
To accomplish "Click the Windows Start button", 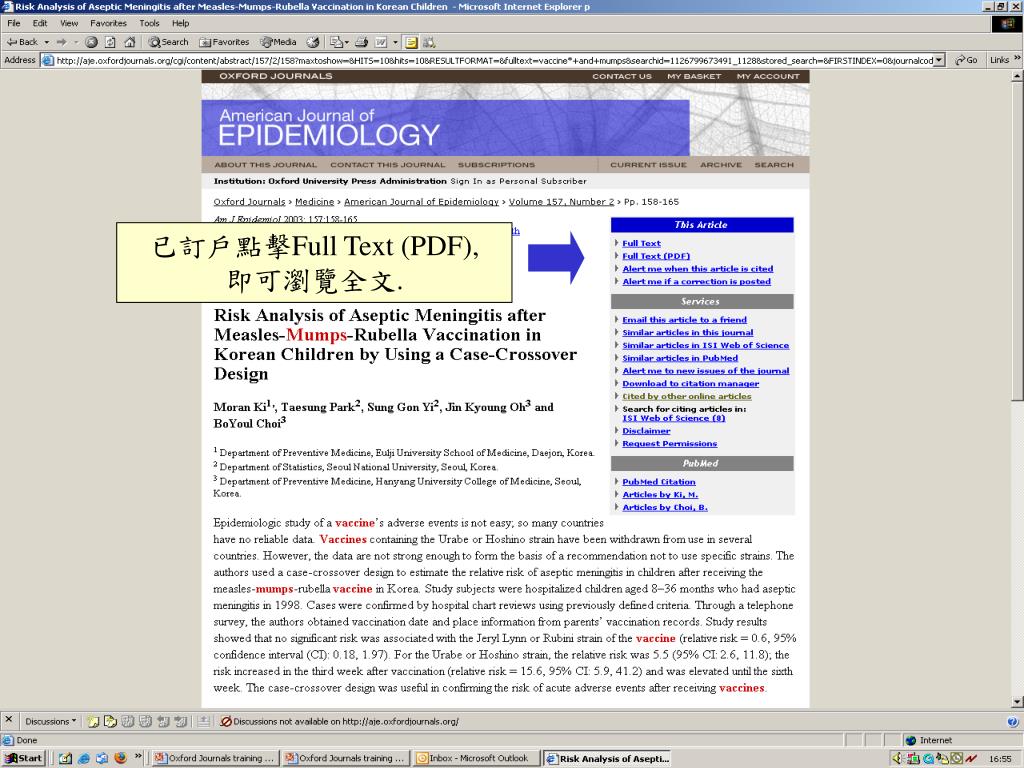I will point(24,758).
